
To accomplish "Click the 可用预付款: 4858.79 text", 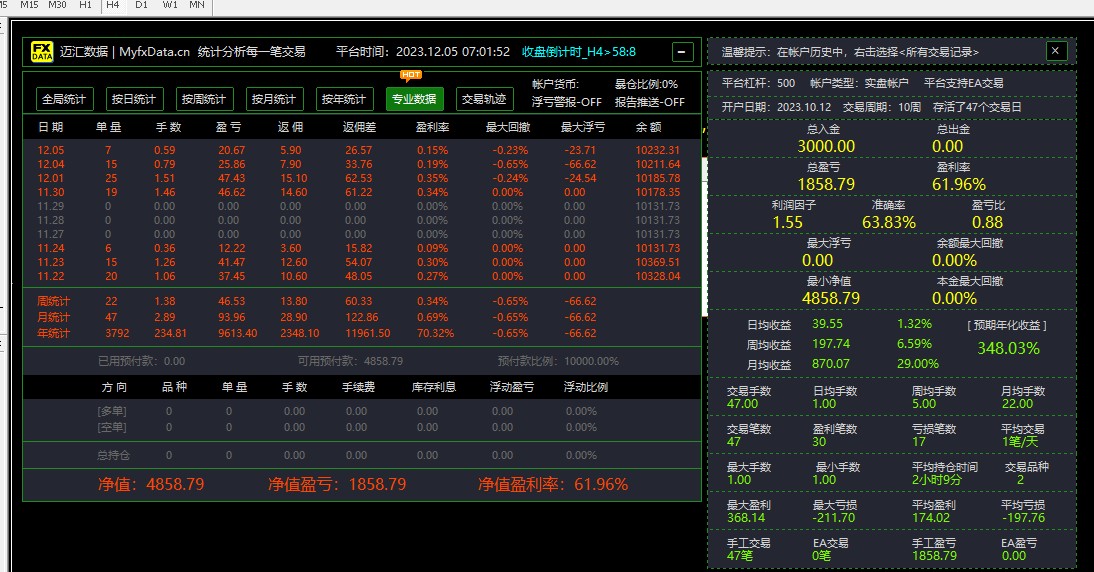I will 350,361.
